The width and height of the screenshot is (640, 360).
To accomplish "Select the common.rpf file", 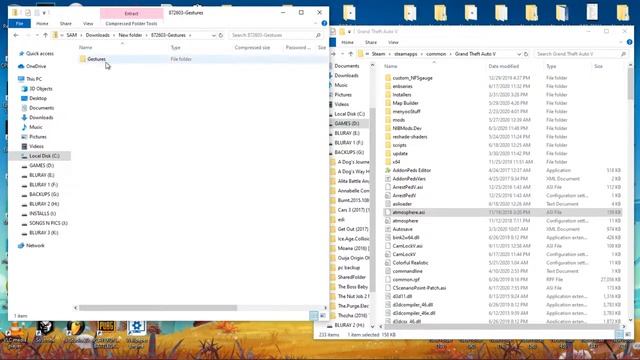I will click(x=406, y=280).
